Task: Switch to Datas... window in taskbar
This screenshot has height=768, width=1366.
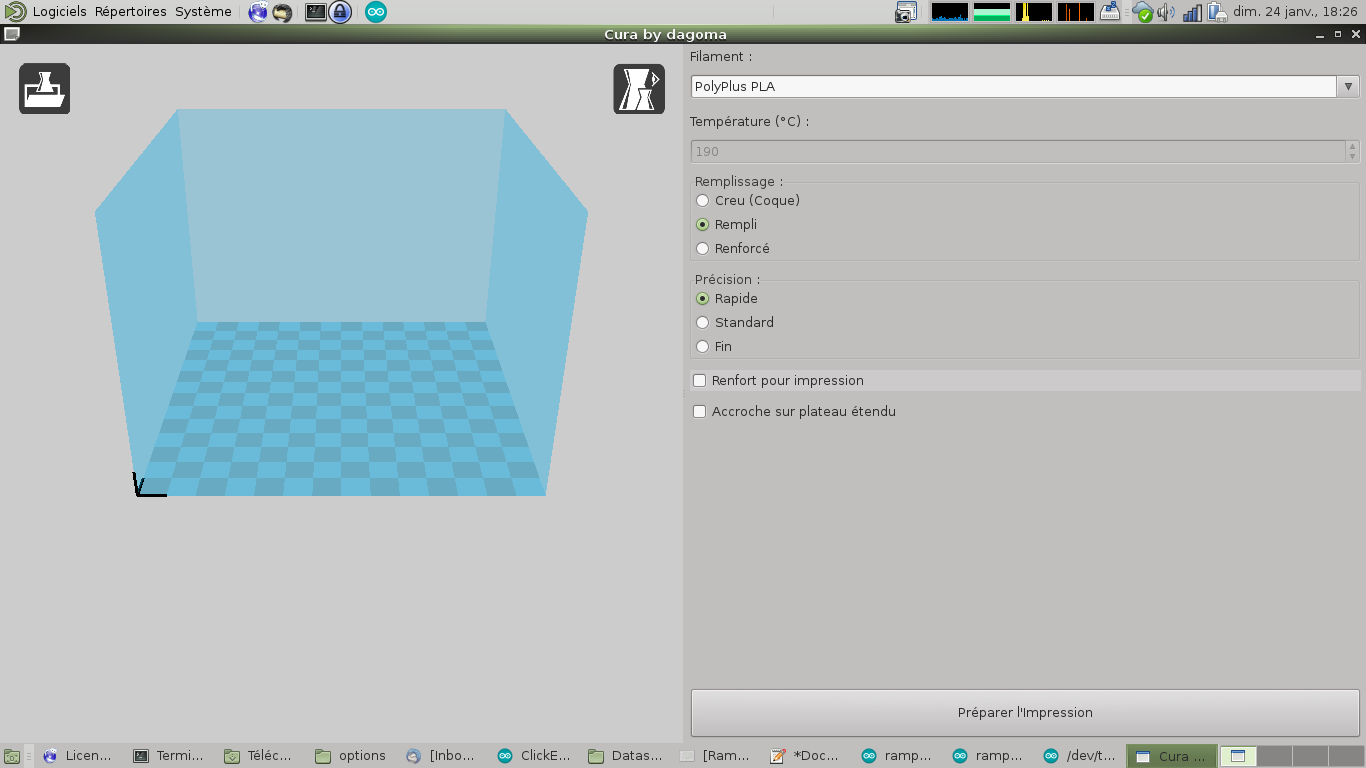Action: pyautogui.click(x=626, y=756)
